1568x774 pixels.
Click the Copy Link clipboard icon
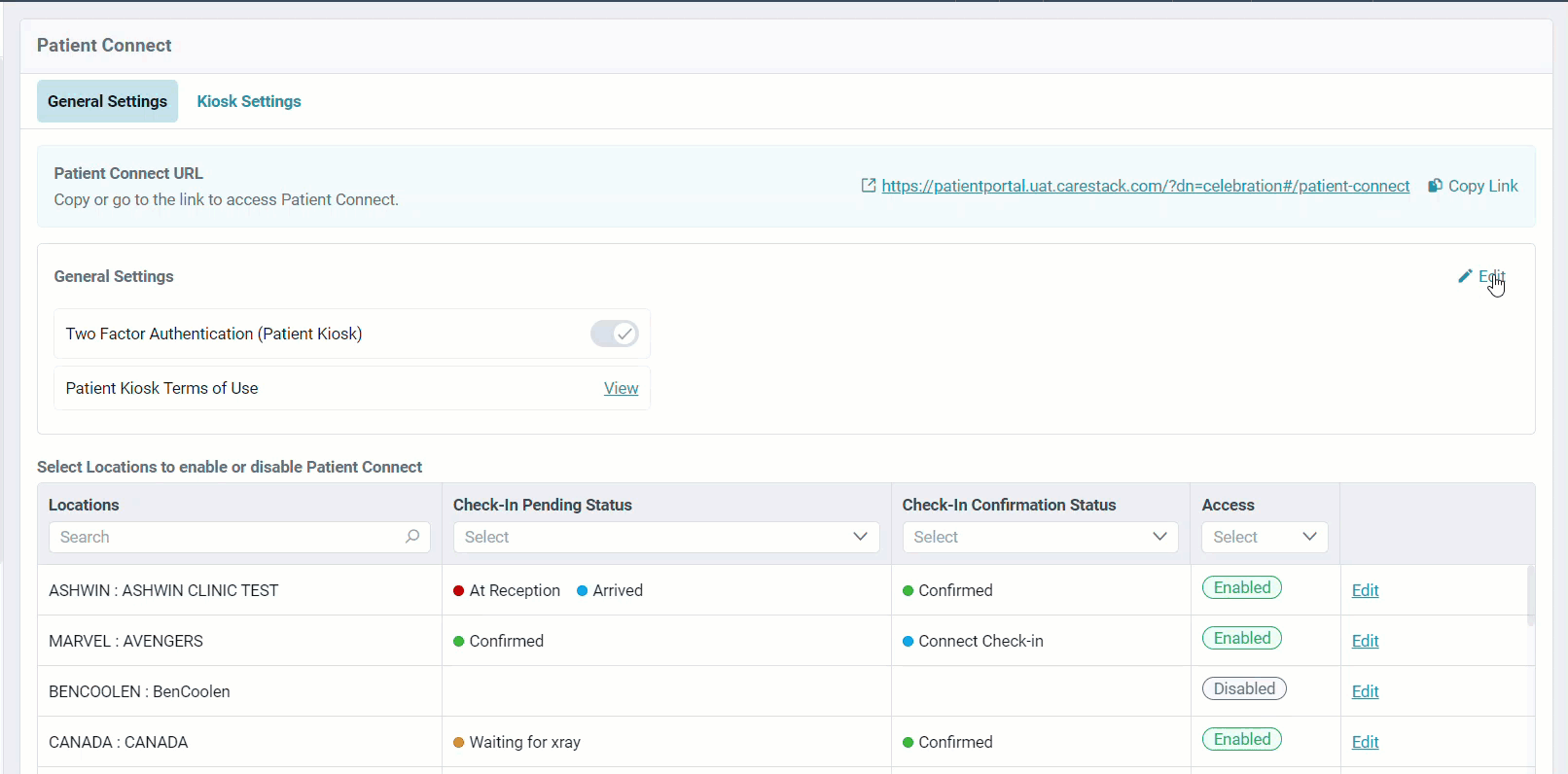pos(1435,186)
